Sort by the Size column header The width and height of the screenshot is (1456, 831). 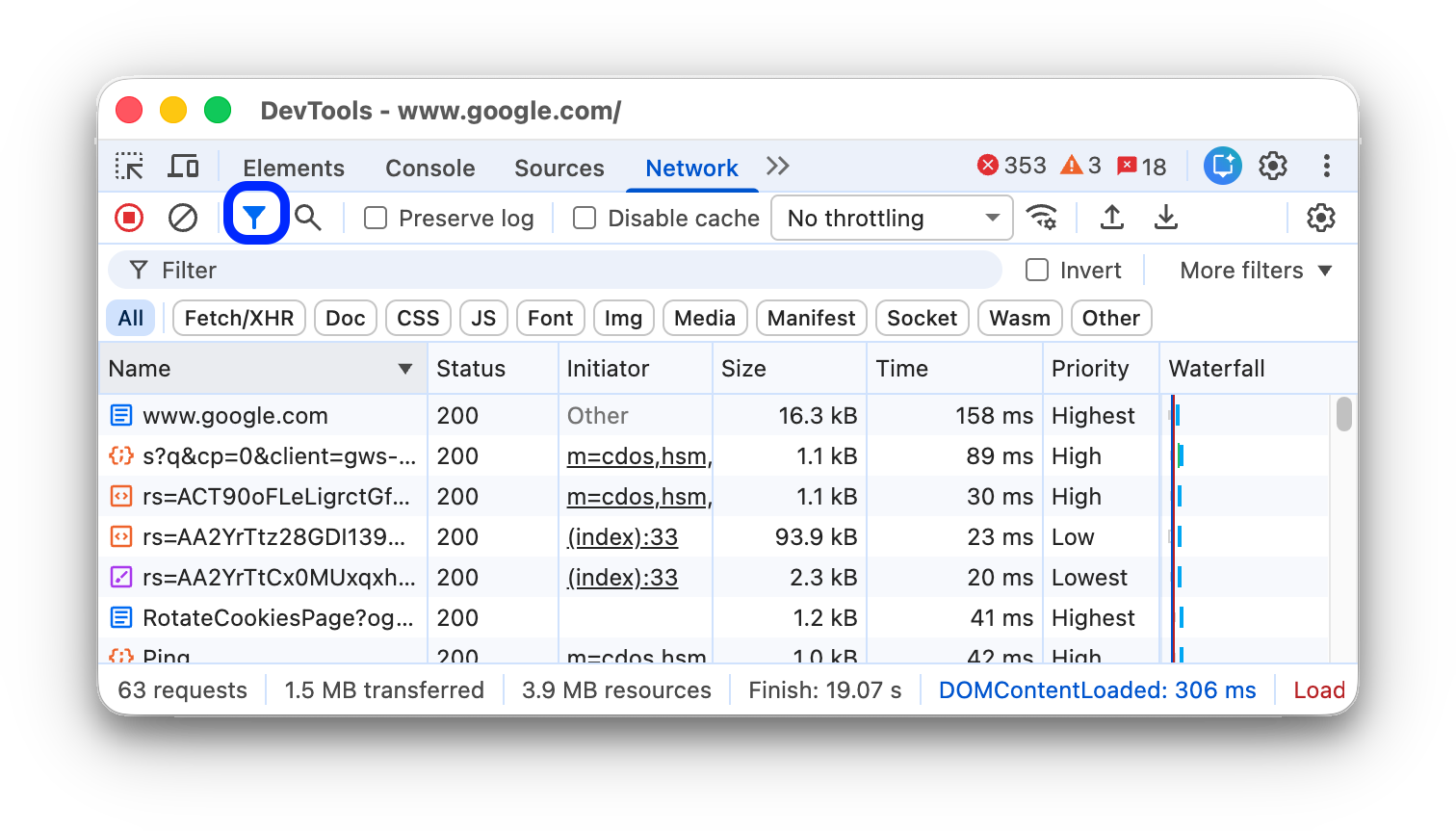790,369
